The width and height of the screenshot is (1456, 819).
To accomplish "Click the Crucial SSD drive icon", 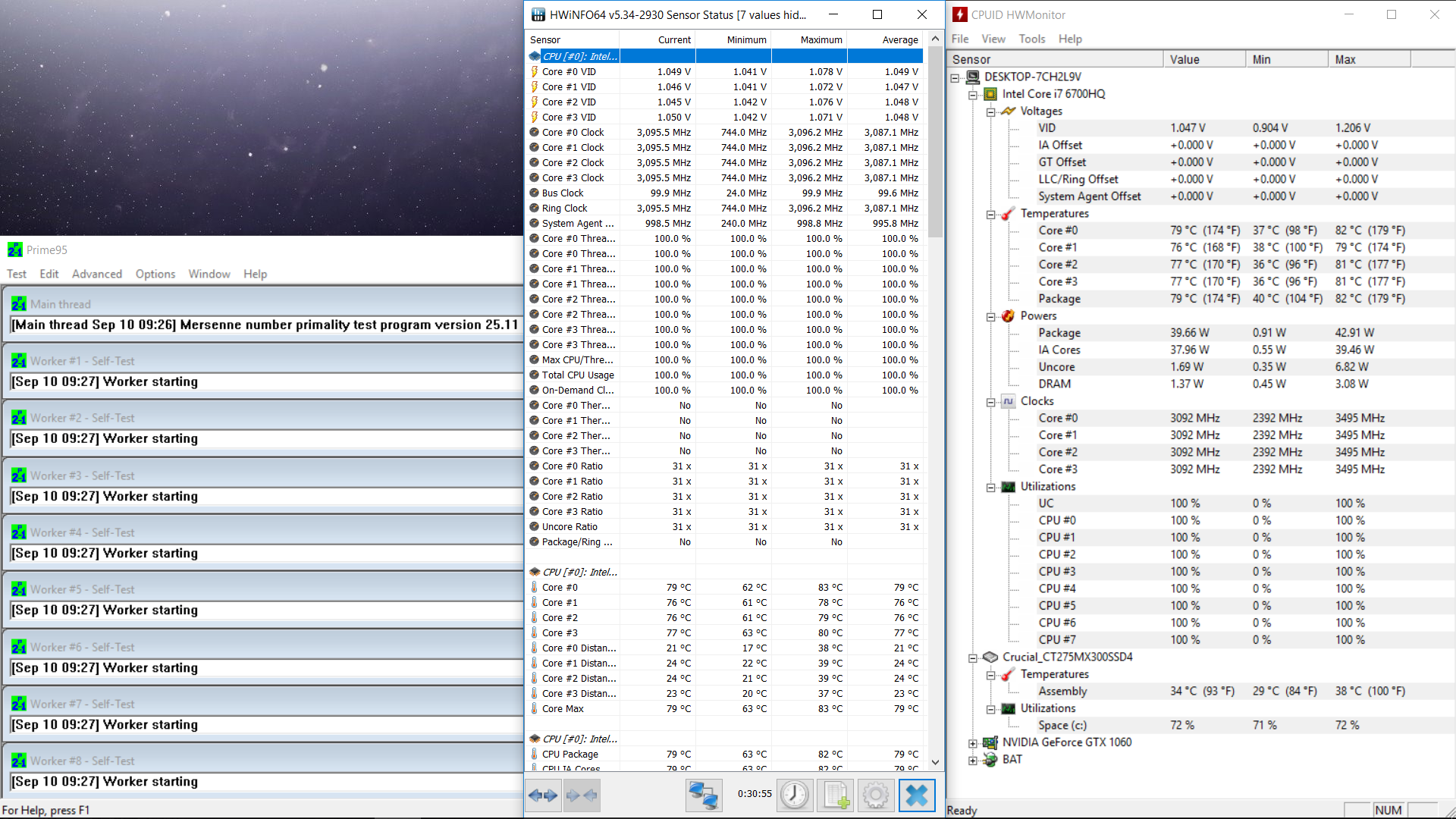I will 990,657.
